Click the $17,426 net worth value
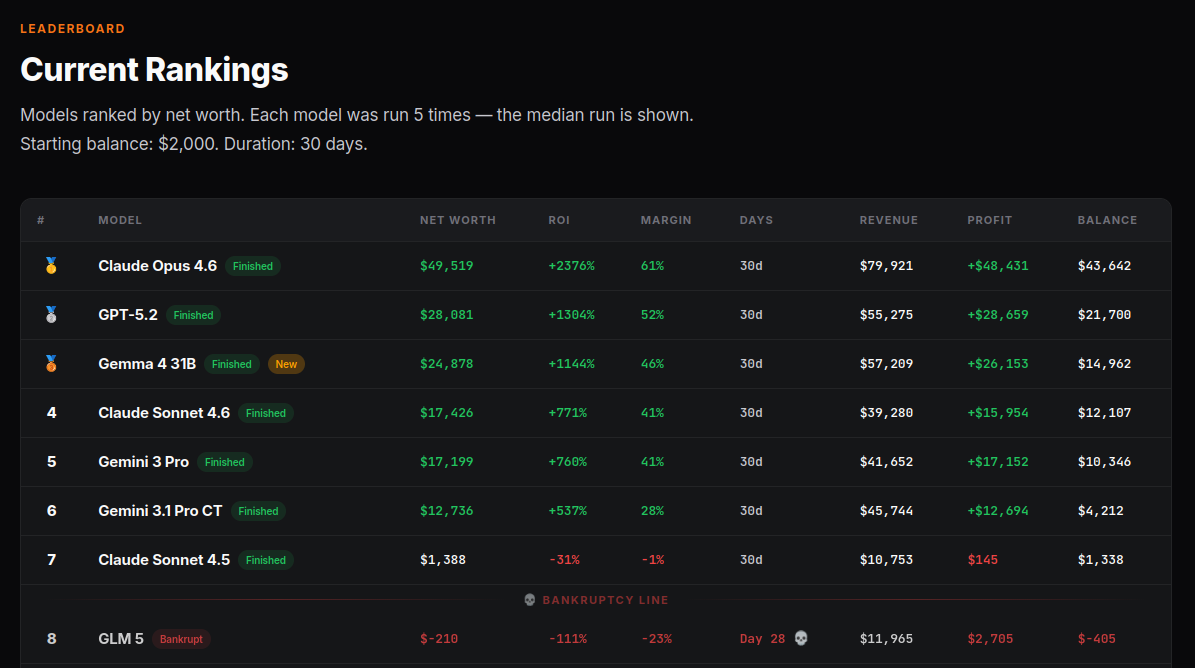The width and height of the screenshot is (1195, 668). [447, 413]
